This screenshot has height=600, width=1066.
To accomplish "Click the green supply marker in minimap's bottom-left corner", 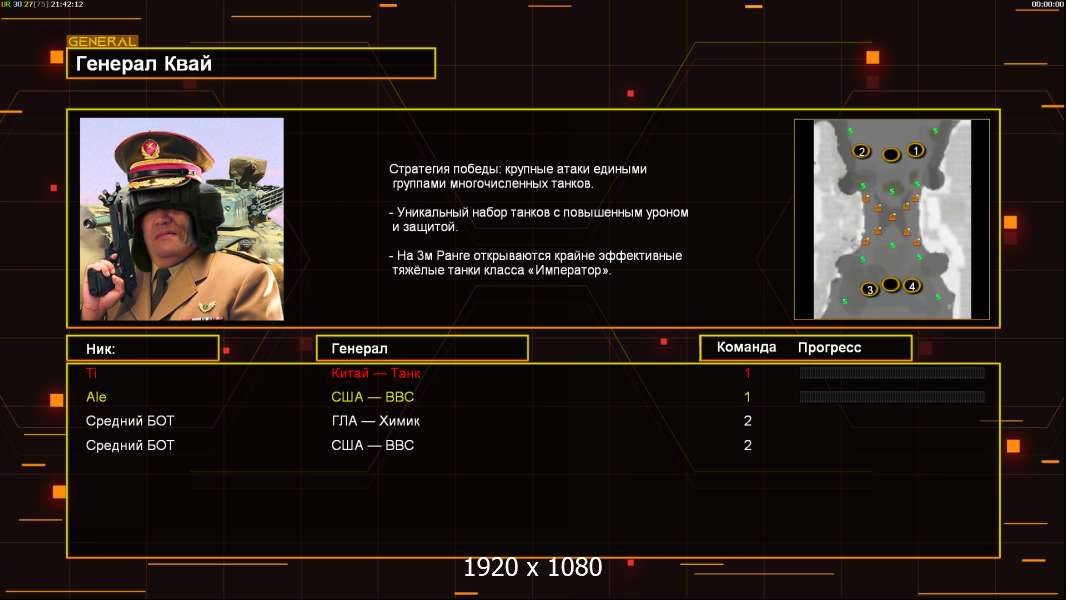I will click(845, 301).
